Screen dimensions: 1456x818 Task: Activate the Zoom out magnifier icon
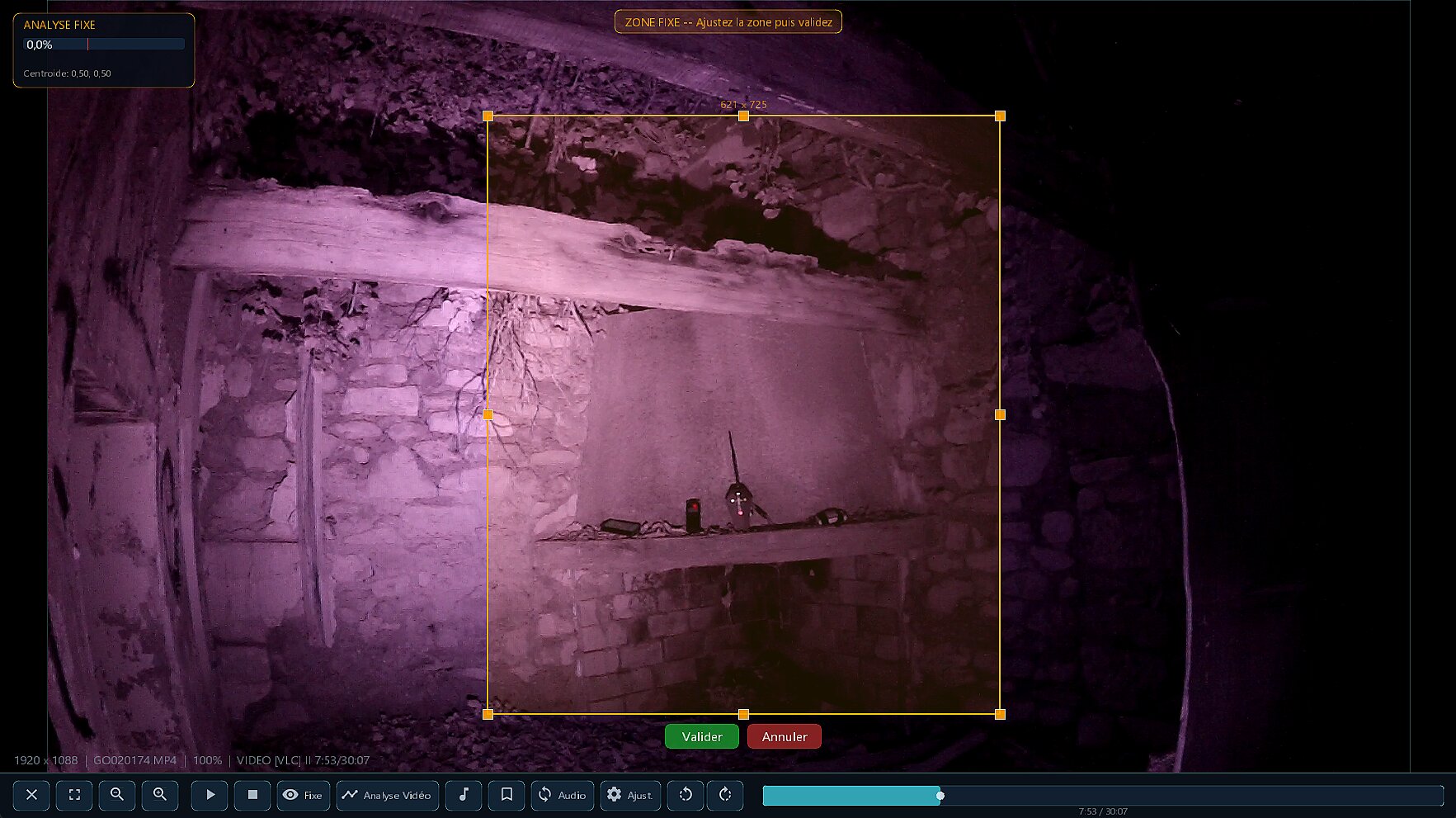pos(116,795)
